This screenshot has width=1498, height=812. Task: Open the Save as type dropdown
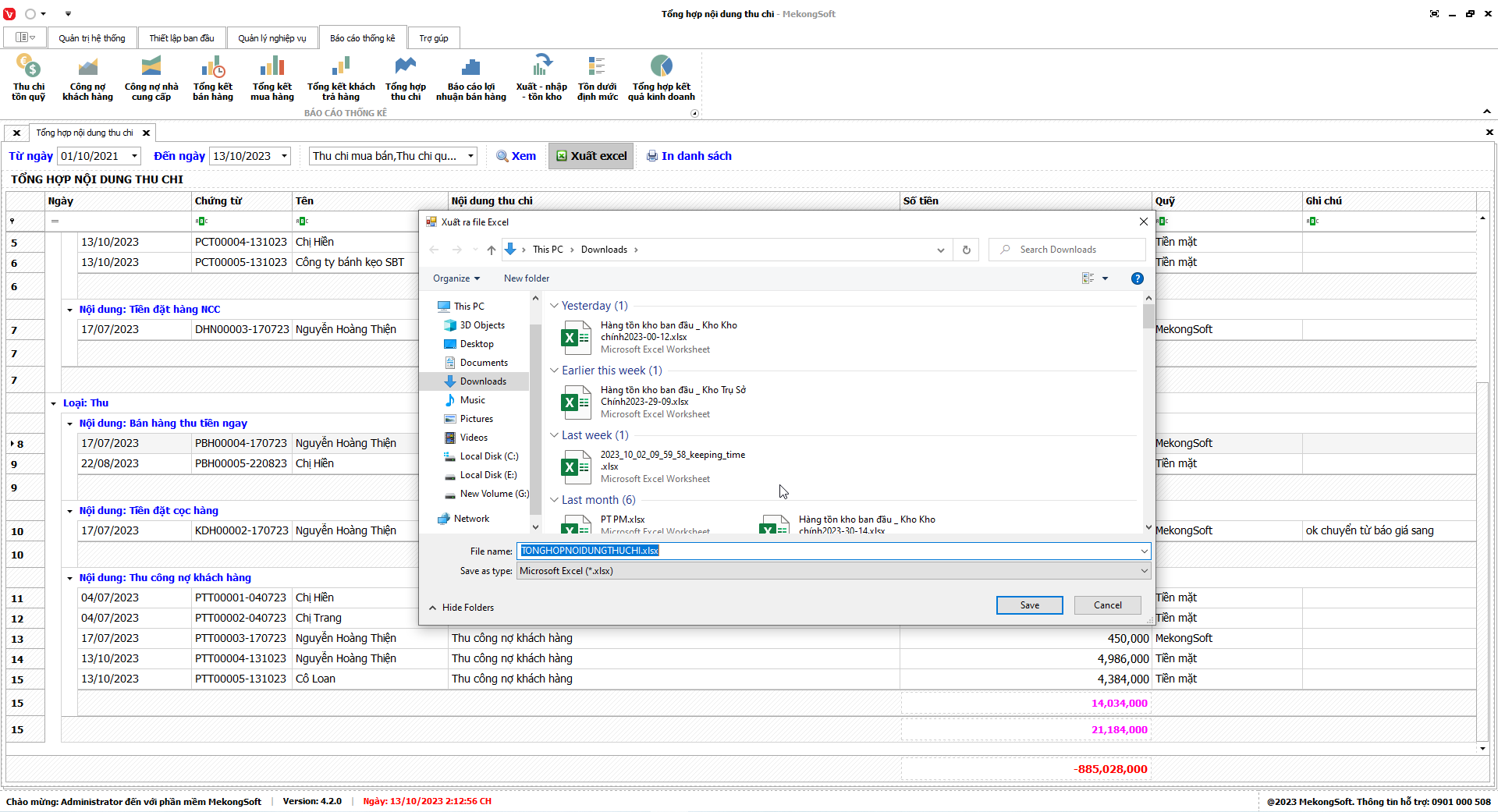tap(832, 571)
